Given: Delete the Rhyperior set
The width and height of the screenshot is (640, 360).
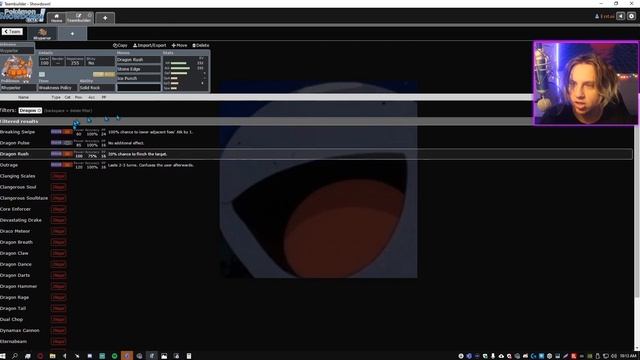Looking at the screenshot, I should coord(200,45).
